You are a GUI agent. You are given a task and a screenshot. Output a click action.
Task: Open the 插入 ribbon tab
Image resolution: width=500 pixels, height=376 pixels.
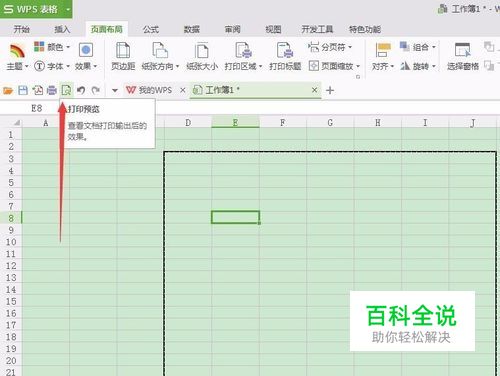(62, 29)
